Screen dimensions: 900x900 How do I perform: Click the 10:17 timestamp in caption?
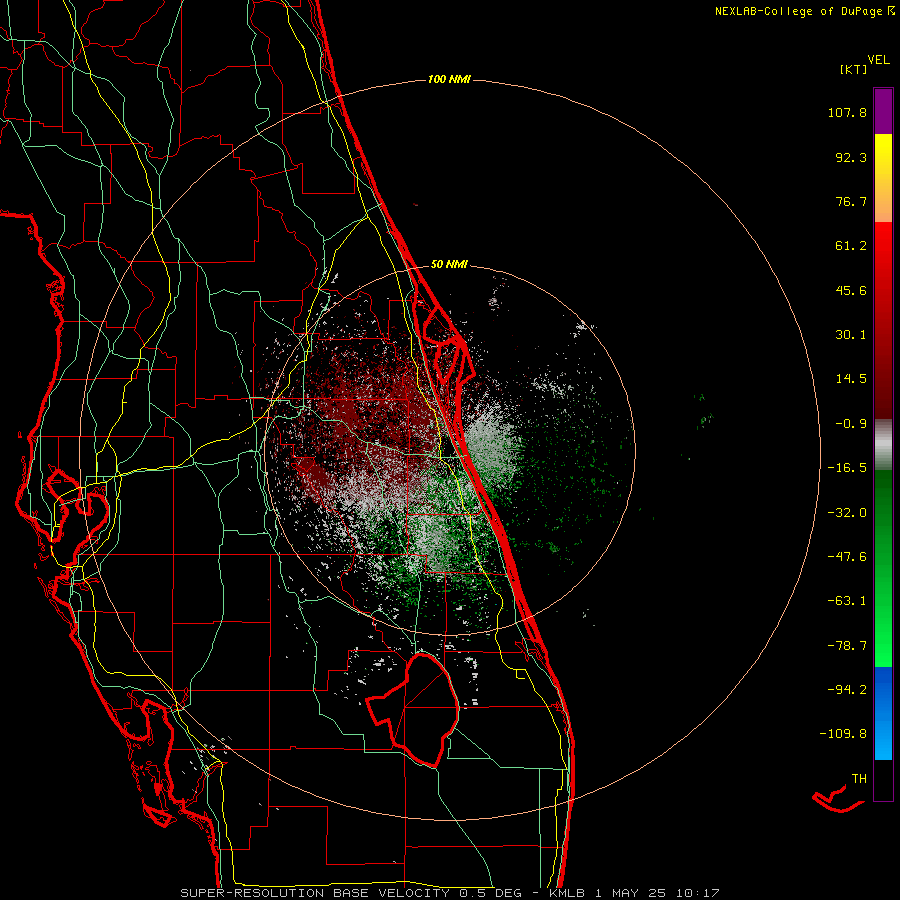point(697,893)
